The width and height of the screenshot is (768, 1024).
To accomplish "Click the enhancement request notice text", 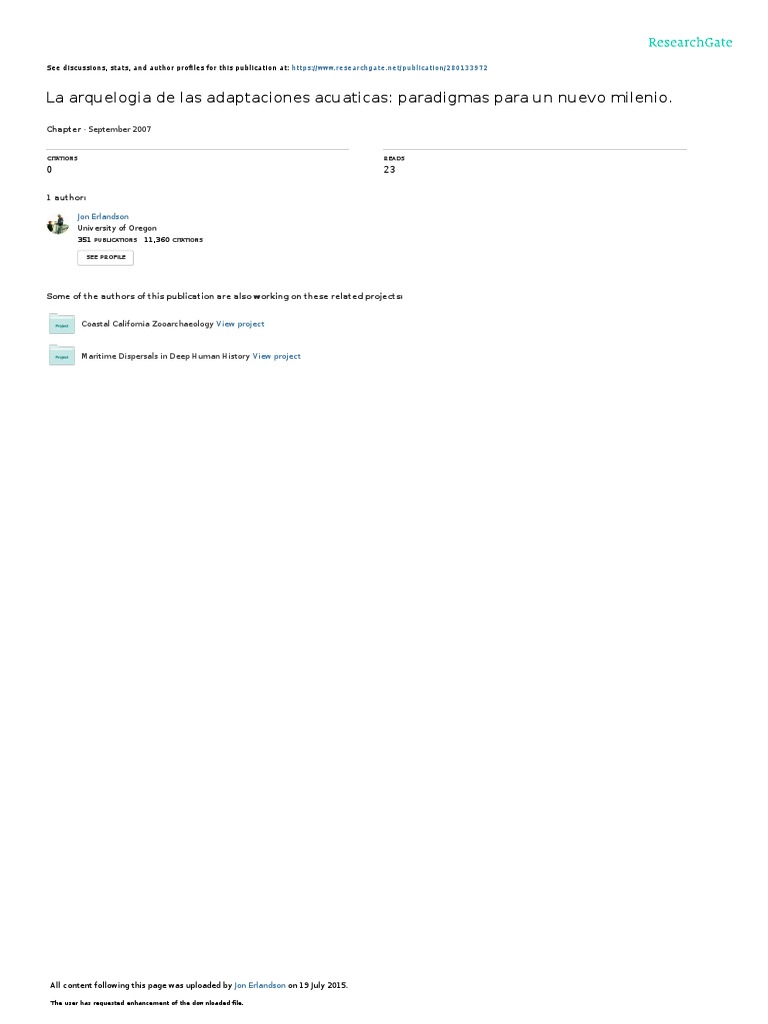I will (x=147, y=1003).
